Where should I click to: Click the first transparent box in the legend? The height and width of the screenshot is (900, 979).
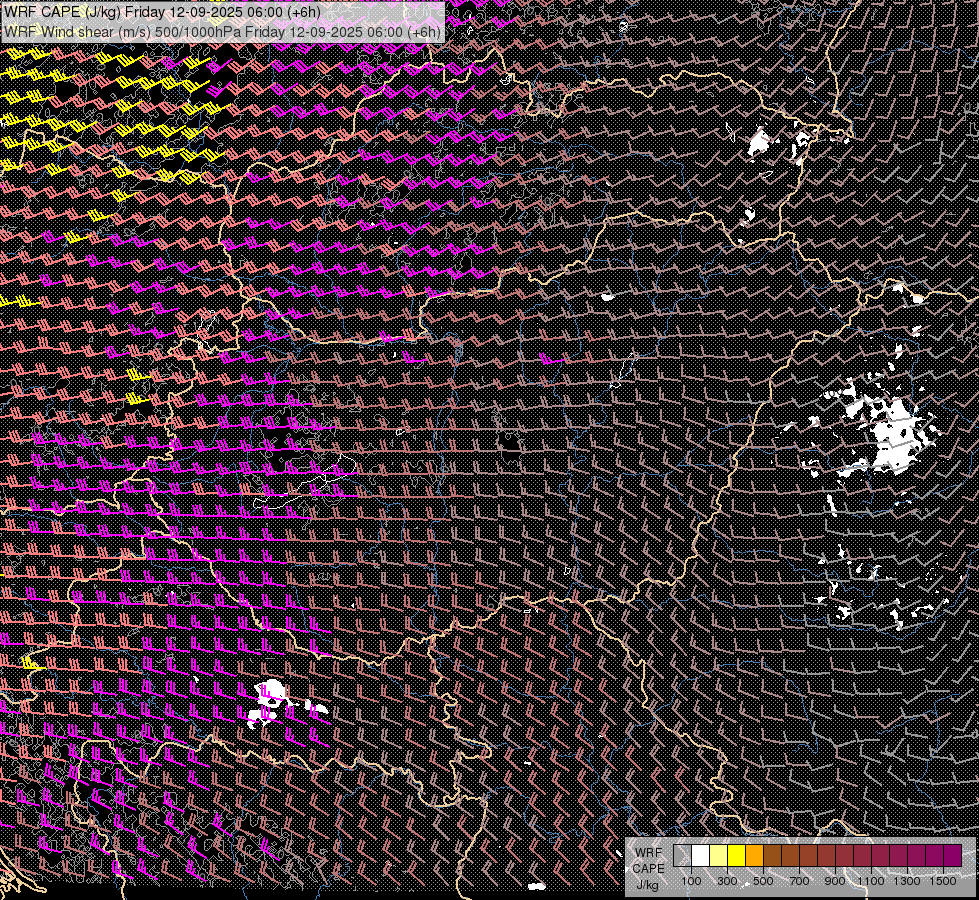pos(682,855)
